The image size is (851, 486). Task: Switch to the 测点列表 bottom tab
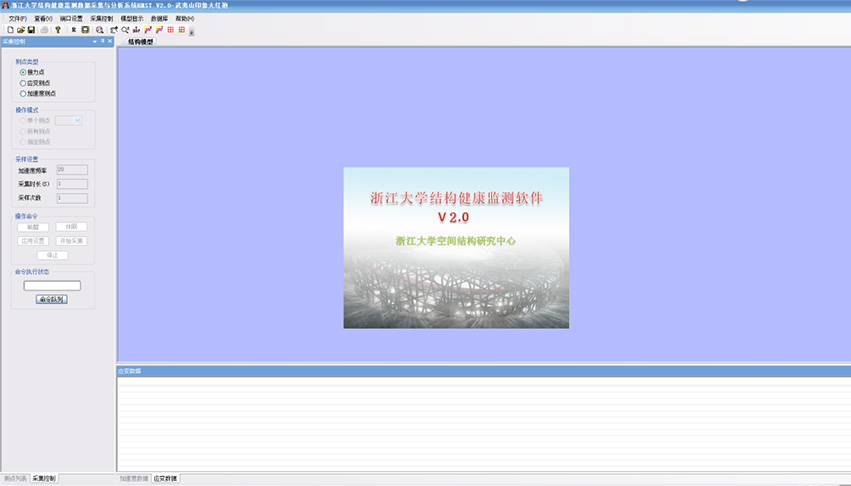click(15, 478)
